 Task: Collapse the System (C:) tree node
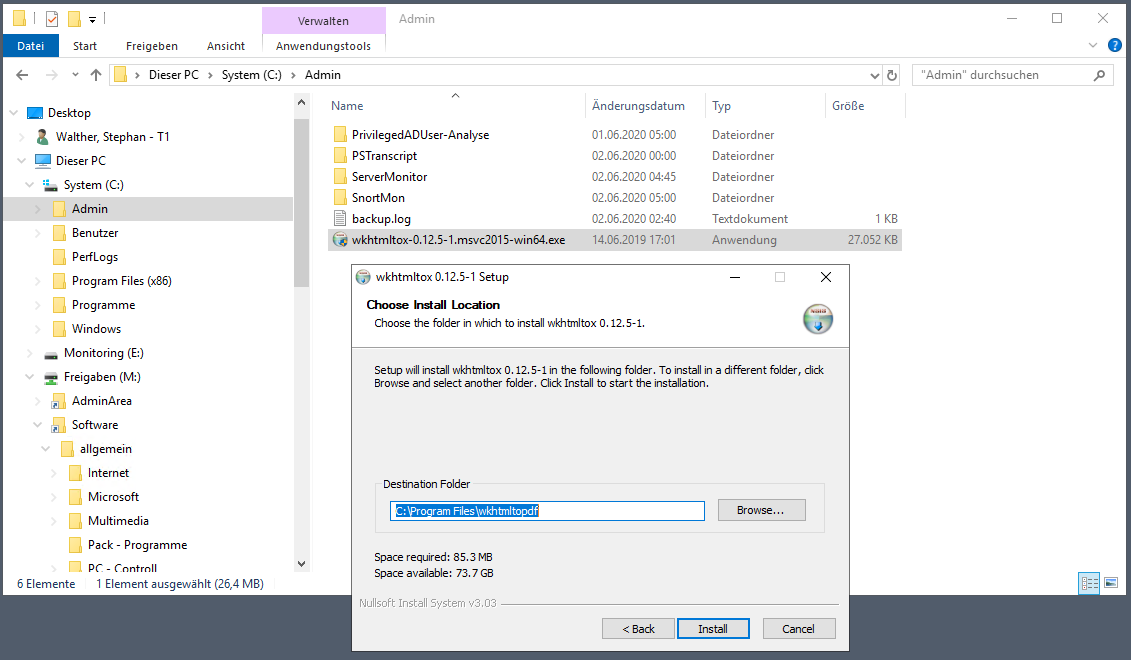pyautogui.click(x=30, y=185)
